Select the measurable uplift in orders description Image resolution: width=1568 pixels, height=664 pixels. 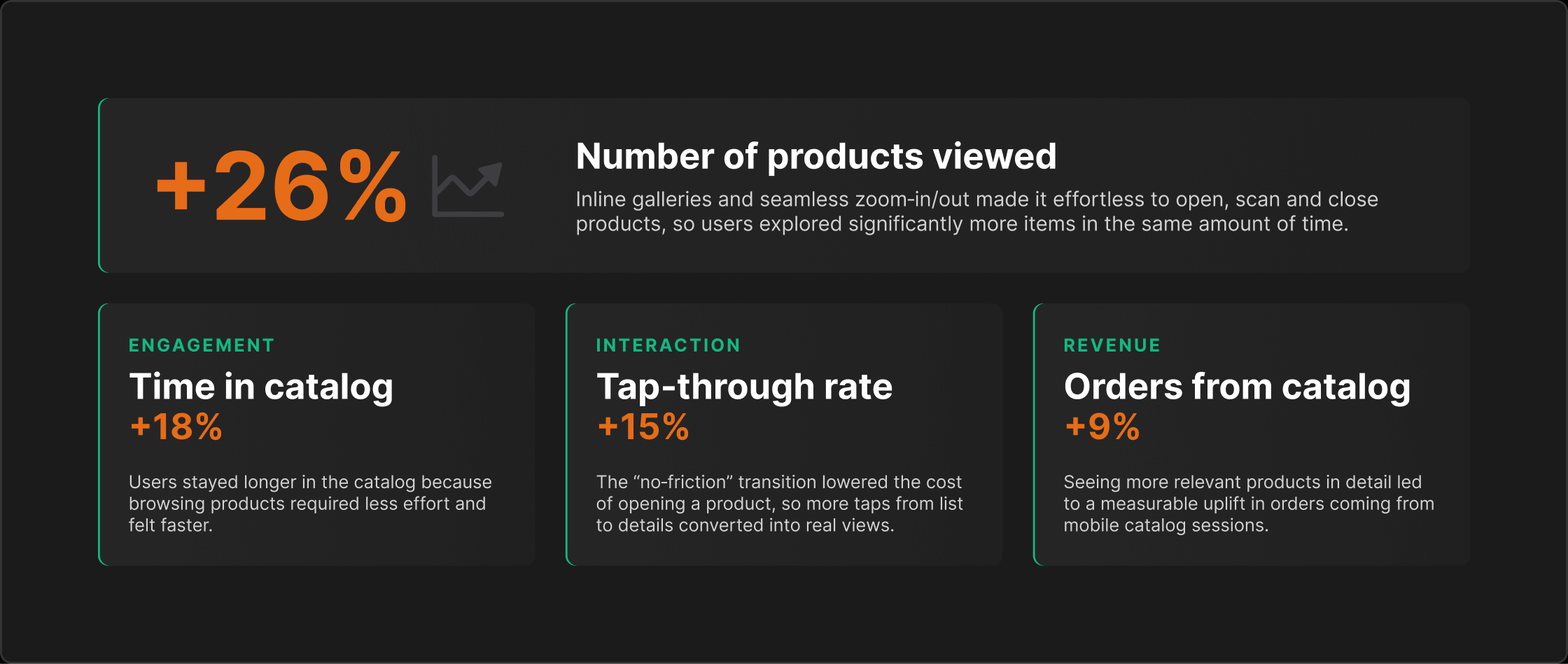tap(1249, 504)
